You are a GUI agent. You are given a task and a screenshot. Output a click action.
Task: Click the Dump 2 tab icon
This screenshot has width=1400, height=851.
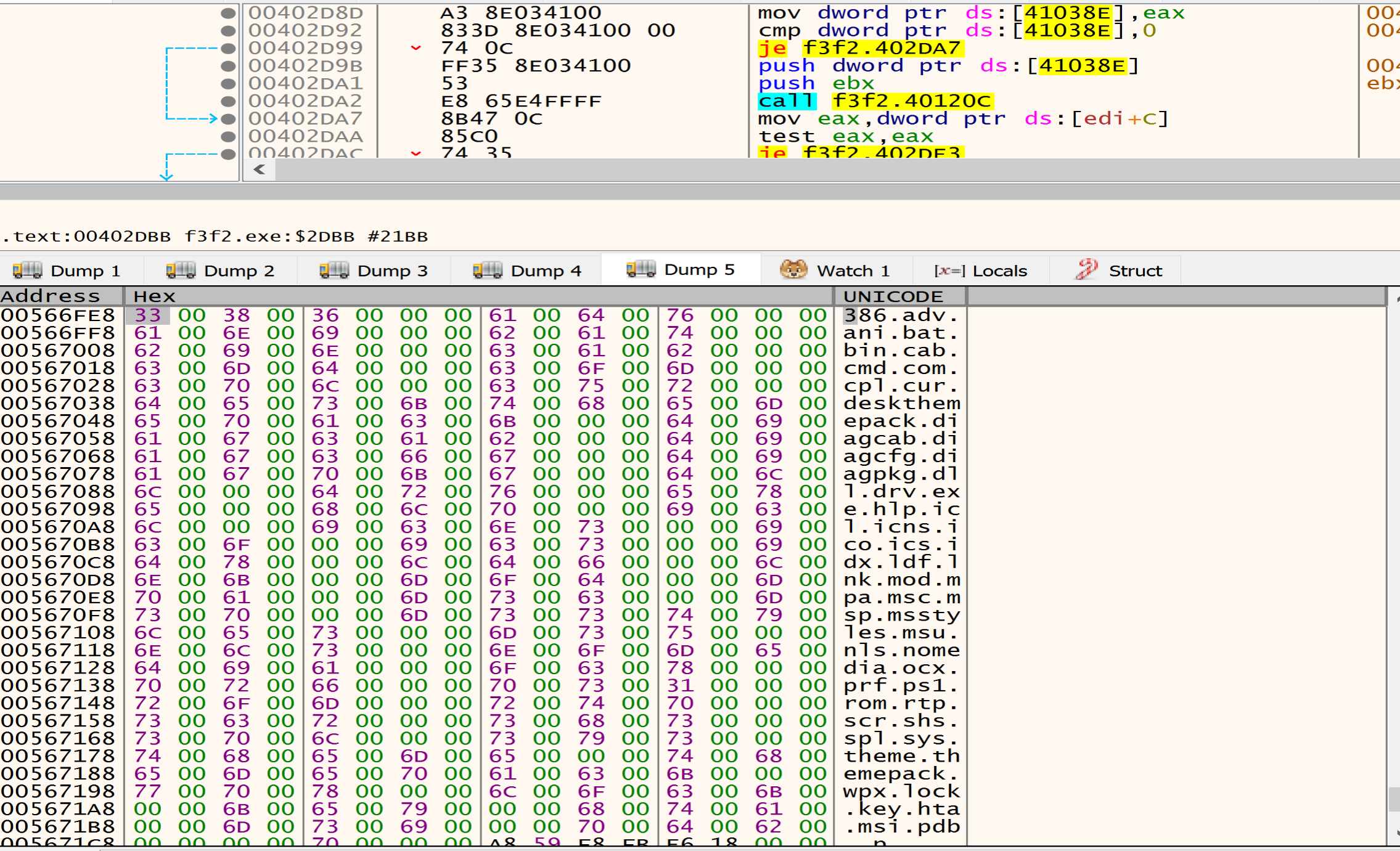(181, 271)
